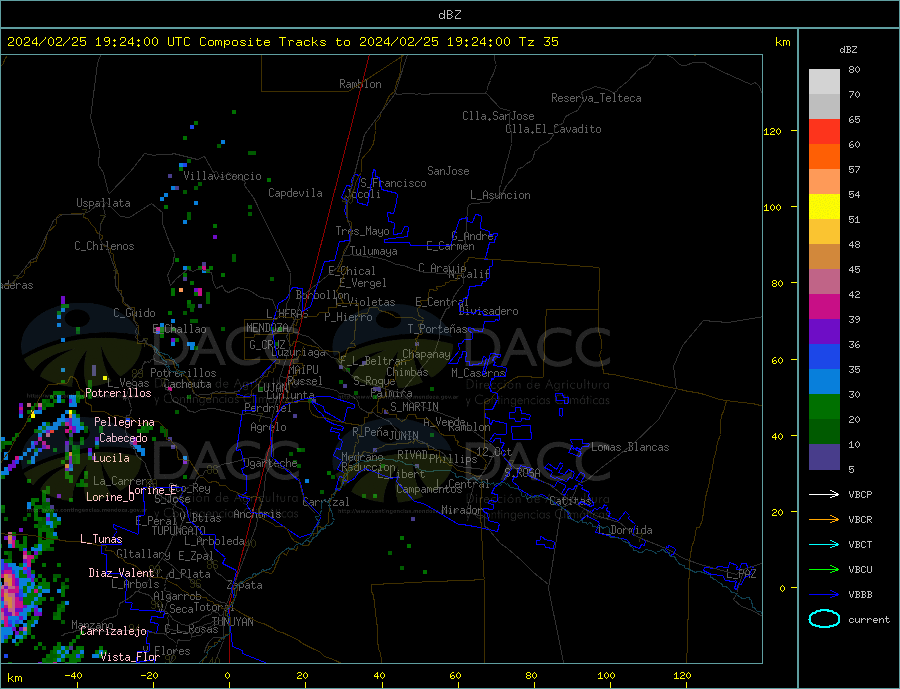Click the cyan 'current' ellipse legend icon
The image size is (900, 689).
(824, 619)
